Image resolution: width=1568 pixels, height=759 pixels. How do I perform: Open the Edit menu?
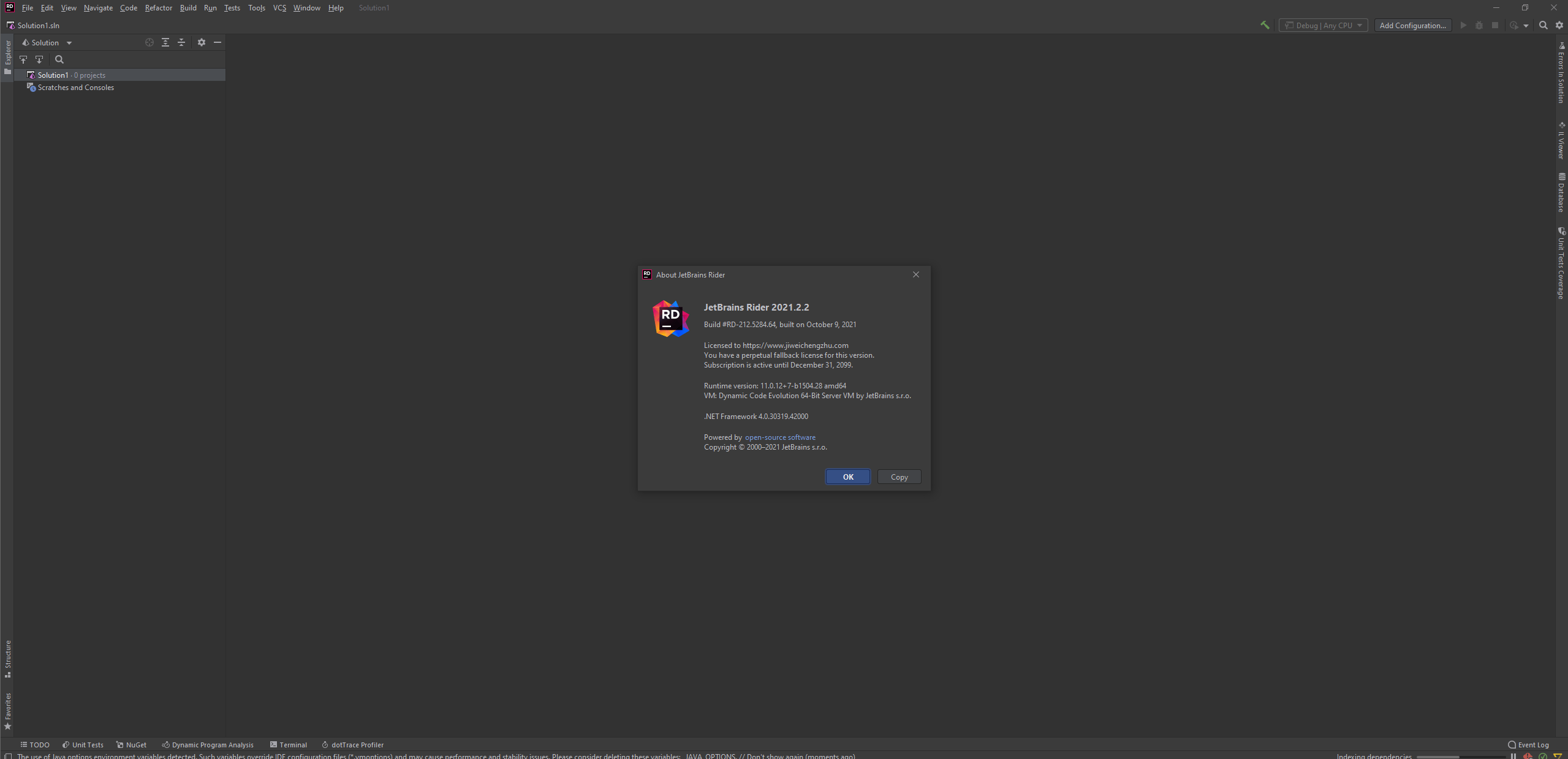[47, 8]
